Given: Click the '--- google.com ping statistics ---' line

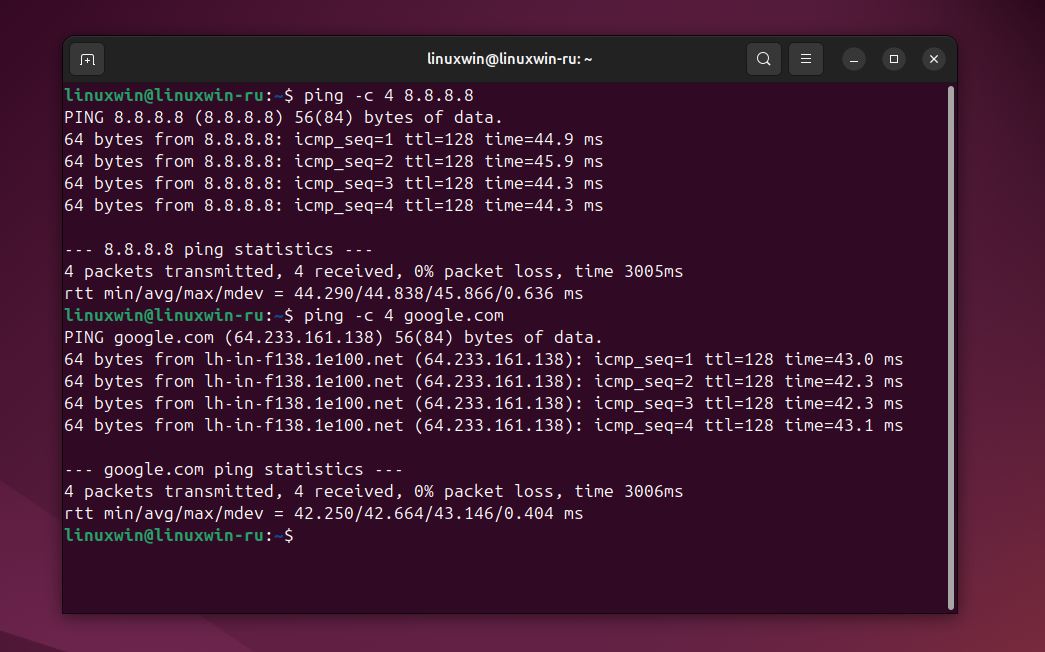Looking at the screenshot, I should coord(233,469).
